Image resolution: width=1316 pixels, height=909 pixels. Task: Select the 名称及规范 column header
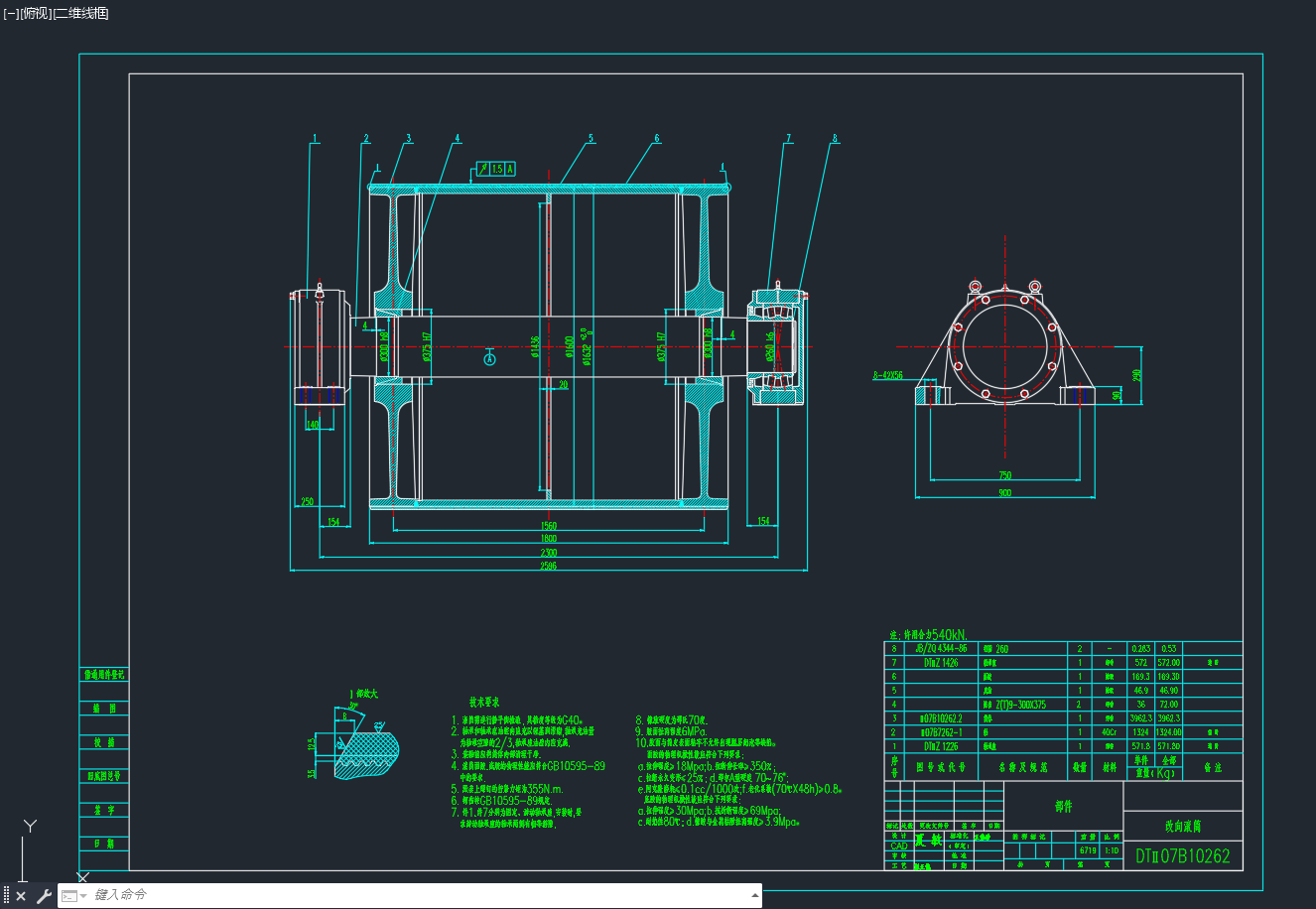(x=1021, y=767)
